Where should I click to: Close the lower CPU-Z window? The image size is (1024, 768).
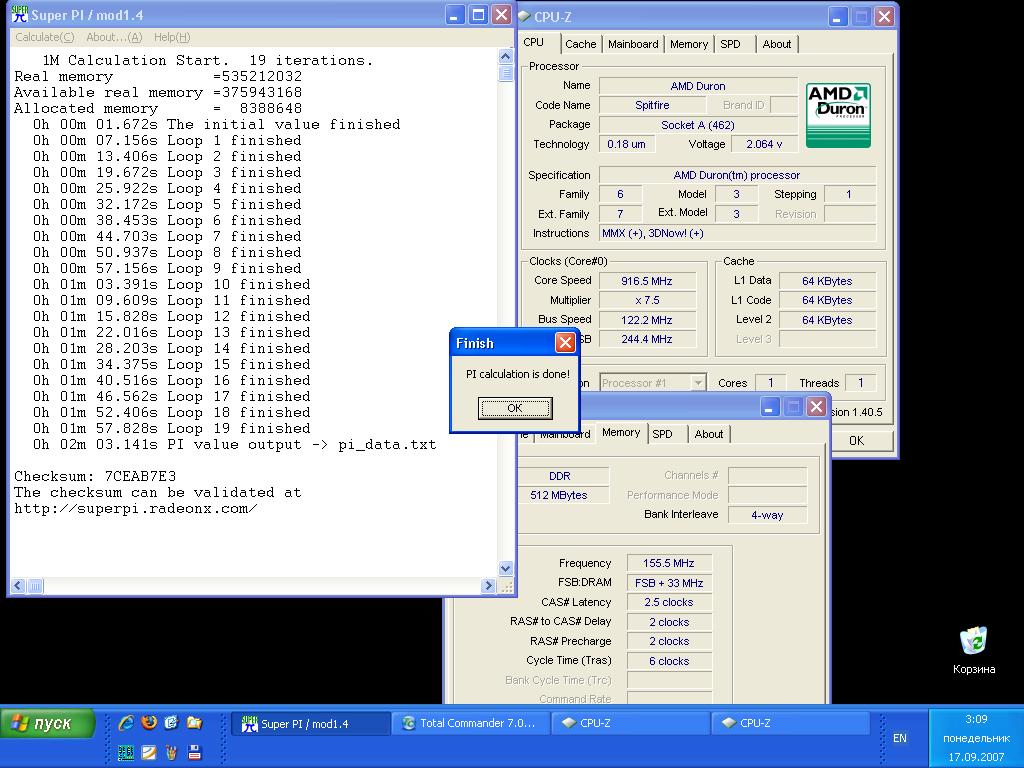[x=816, y=407]
